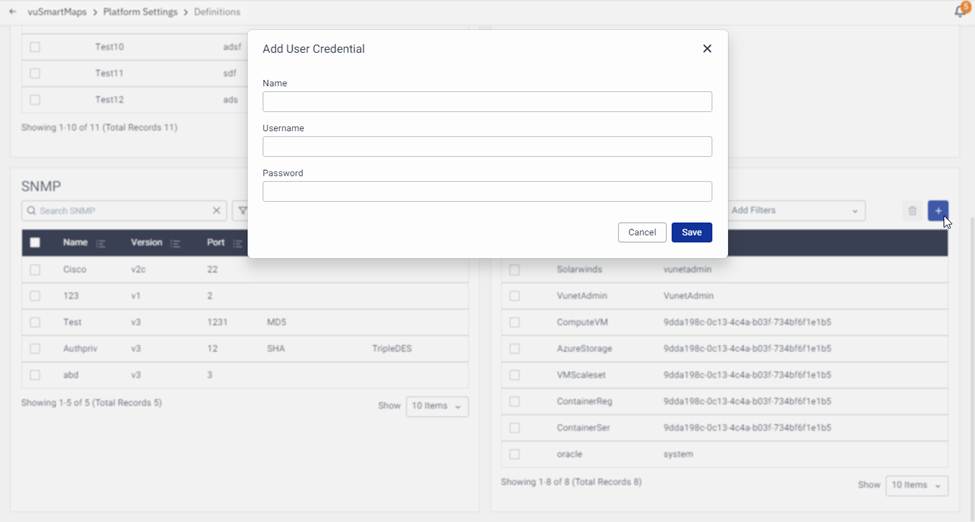This screenshot has width=975, height=522.
Task: Click the trash delete icon beside the plus button
Action: [912, 211]
